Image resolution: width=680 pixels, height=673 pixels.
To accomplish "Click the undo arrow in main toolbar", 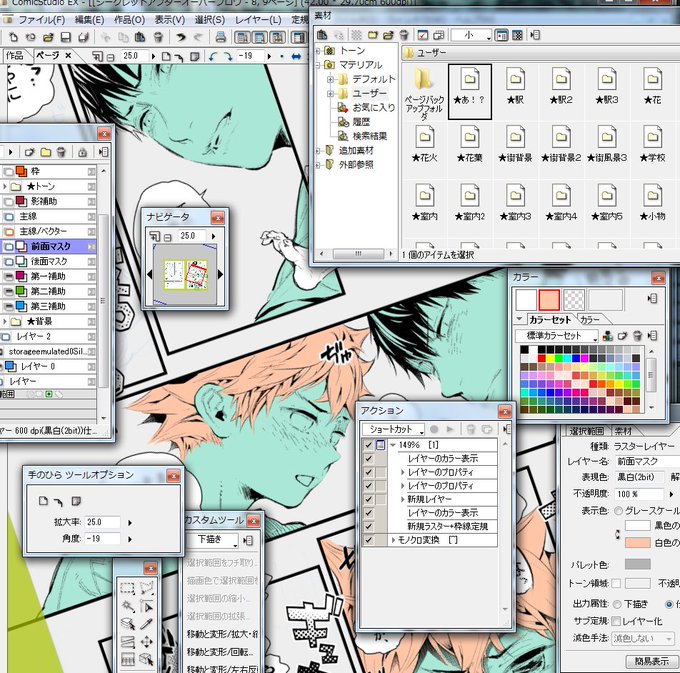I will [x=181, y=37].
